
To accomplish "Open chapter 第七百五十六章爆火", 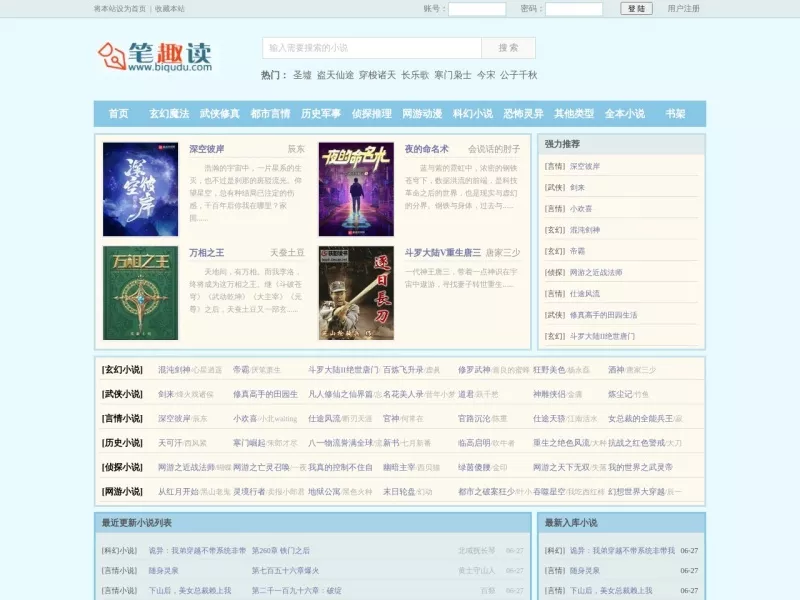I will pyautogui.click(x=285, y=570).
